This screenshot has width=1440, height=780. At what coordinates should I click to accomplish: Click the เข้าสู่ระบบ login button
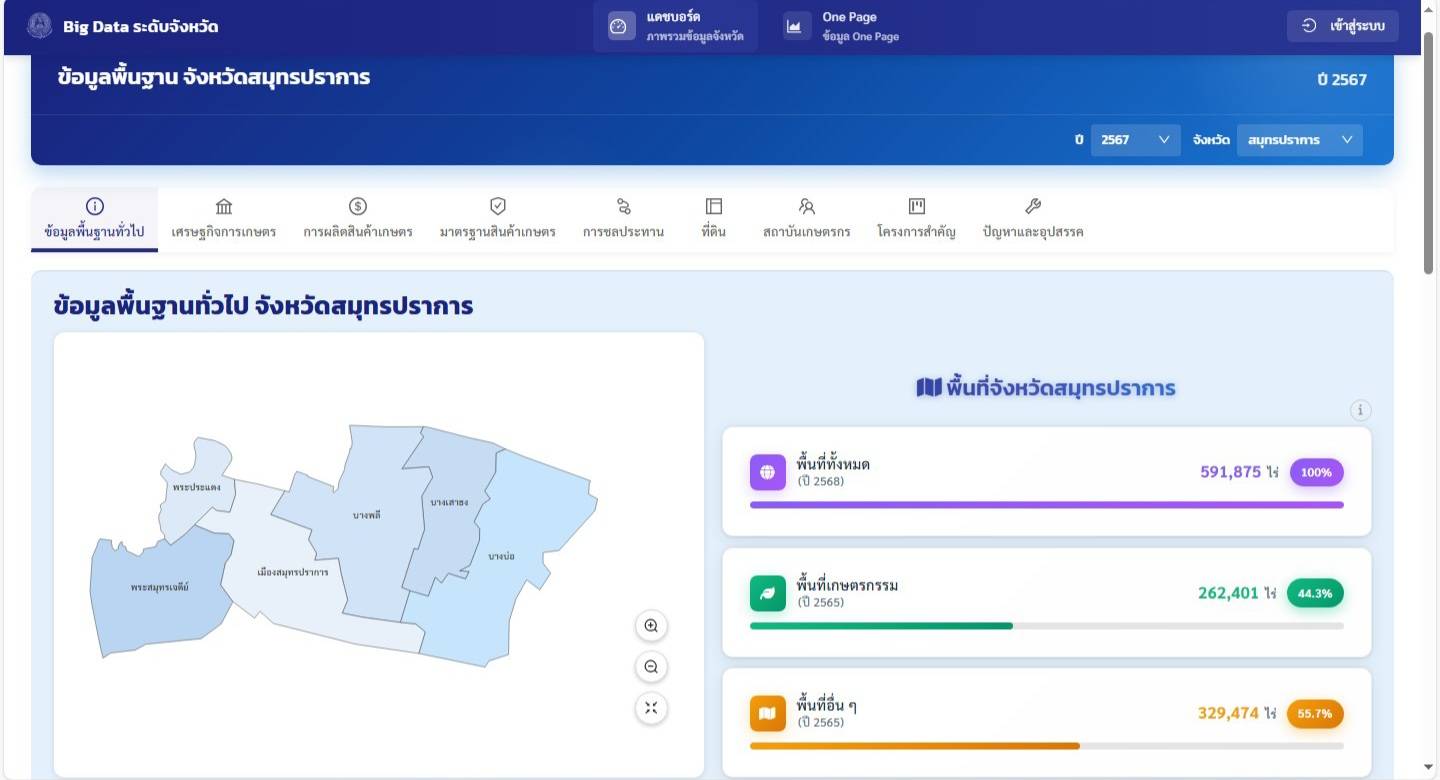(1343, 26)
